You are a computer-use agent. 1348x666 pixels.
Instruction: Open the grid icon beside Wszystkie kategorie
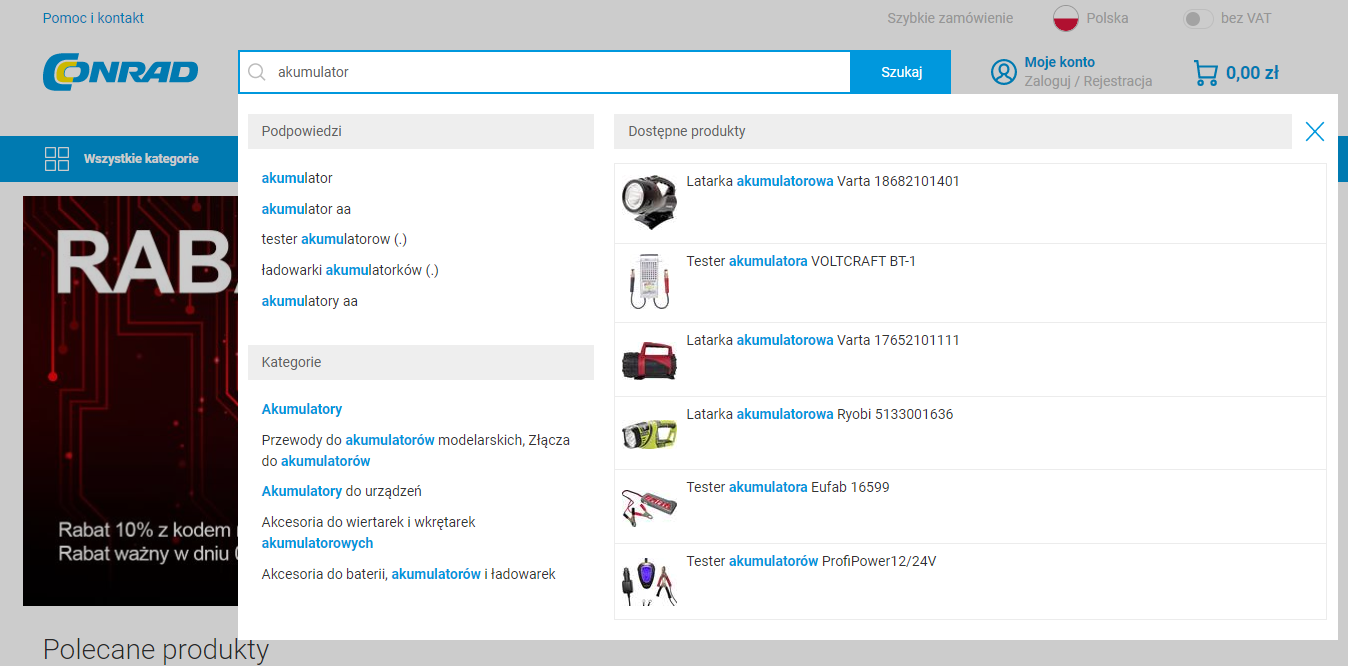pyautogui.click(x=57, y=158)
